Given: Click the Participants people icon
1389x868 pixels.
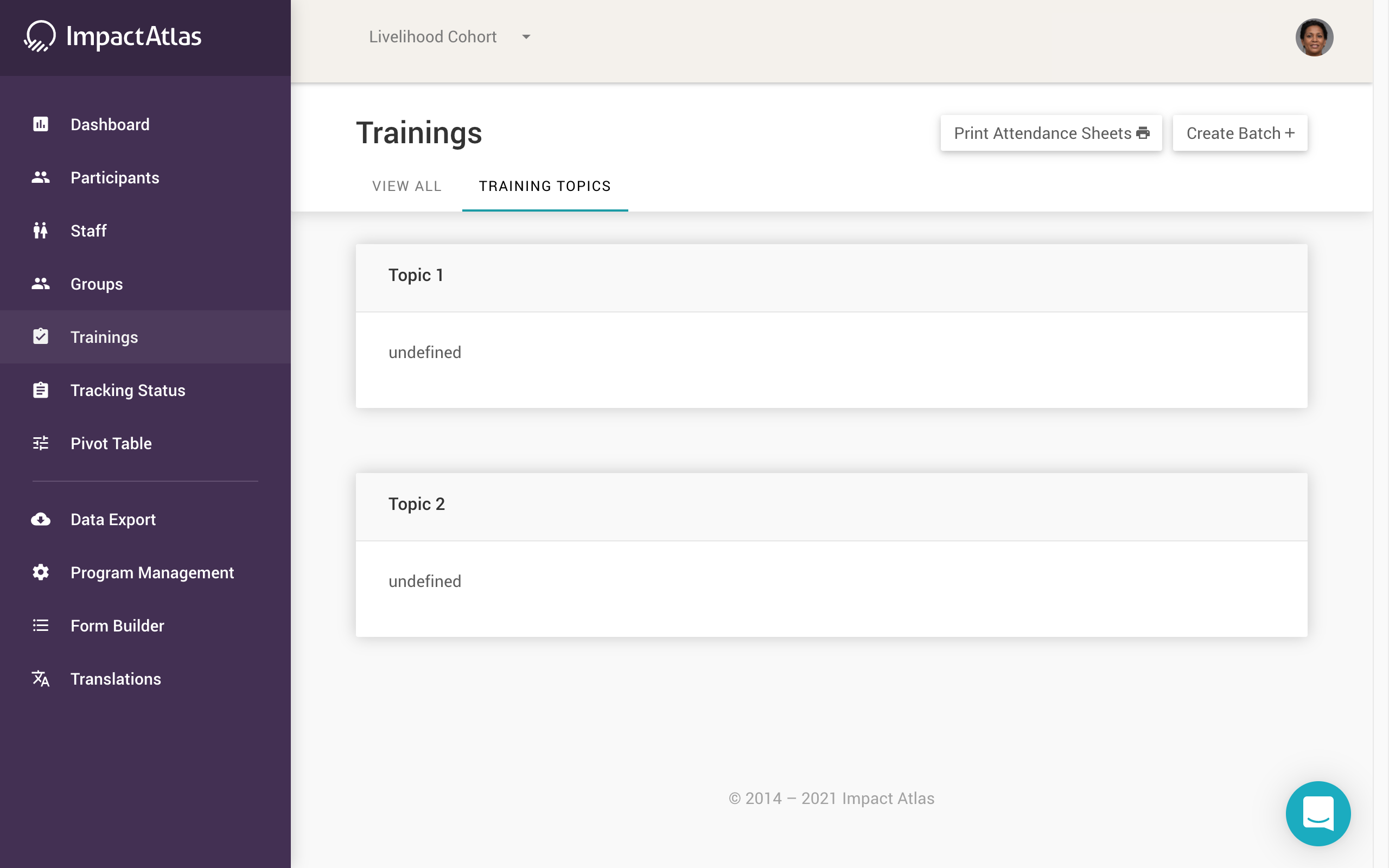Looking at the screenshot, I should [x=40, y=177].
